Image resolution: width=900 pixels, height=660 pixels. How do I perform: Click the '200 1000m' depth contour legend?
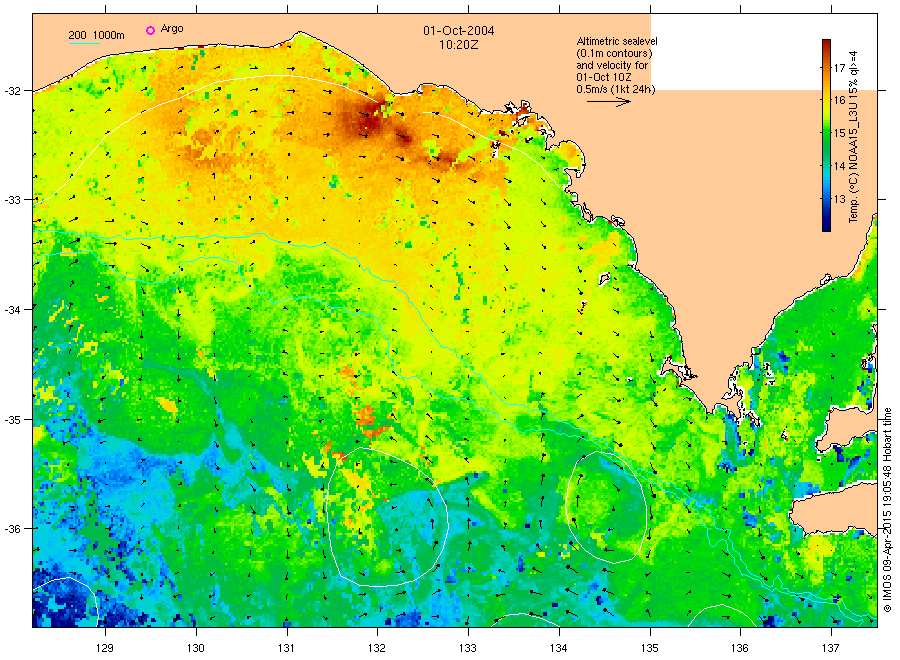click(96, 36)
